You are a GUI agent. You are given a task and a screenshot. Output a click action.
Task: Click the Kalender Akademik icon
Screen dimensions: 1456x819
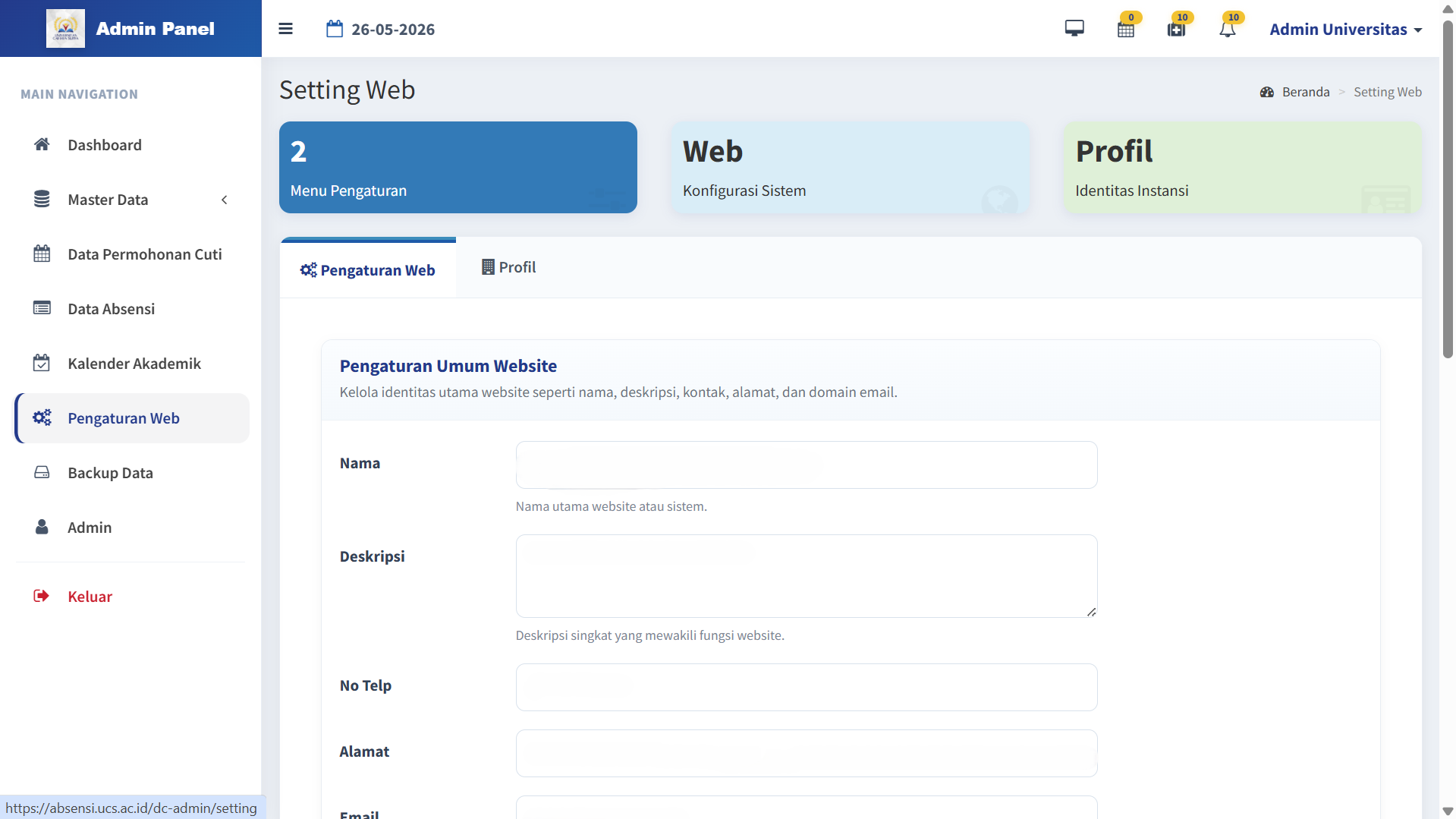coord(42,363)
